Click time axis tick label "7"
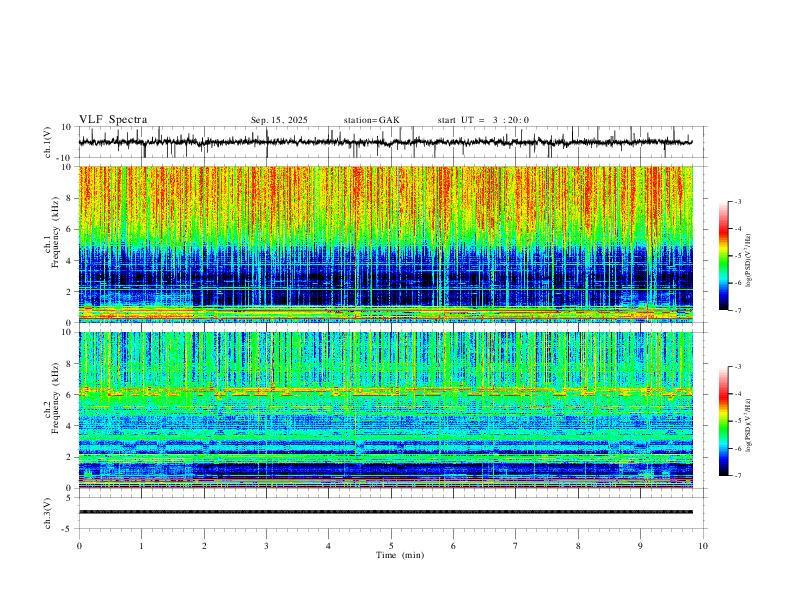Image resolution: width=792 pixels, height=612 pixels. [516, 546]
